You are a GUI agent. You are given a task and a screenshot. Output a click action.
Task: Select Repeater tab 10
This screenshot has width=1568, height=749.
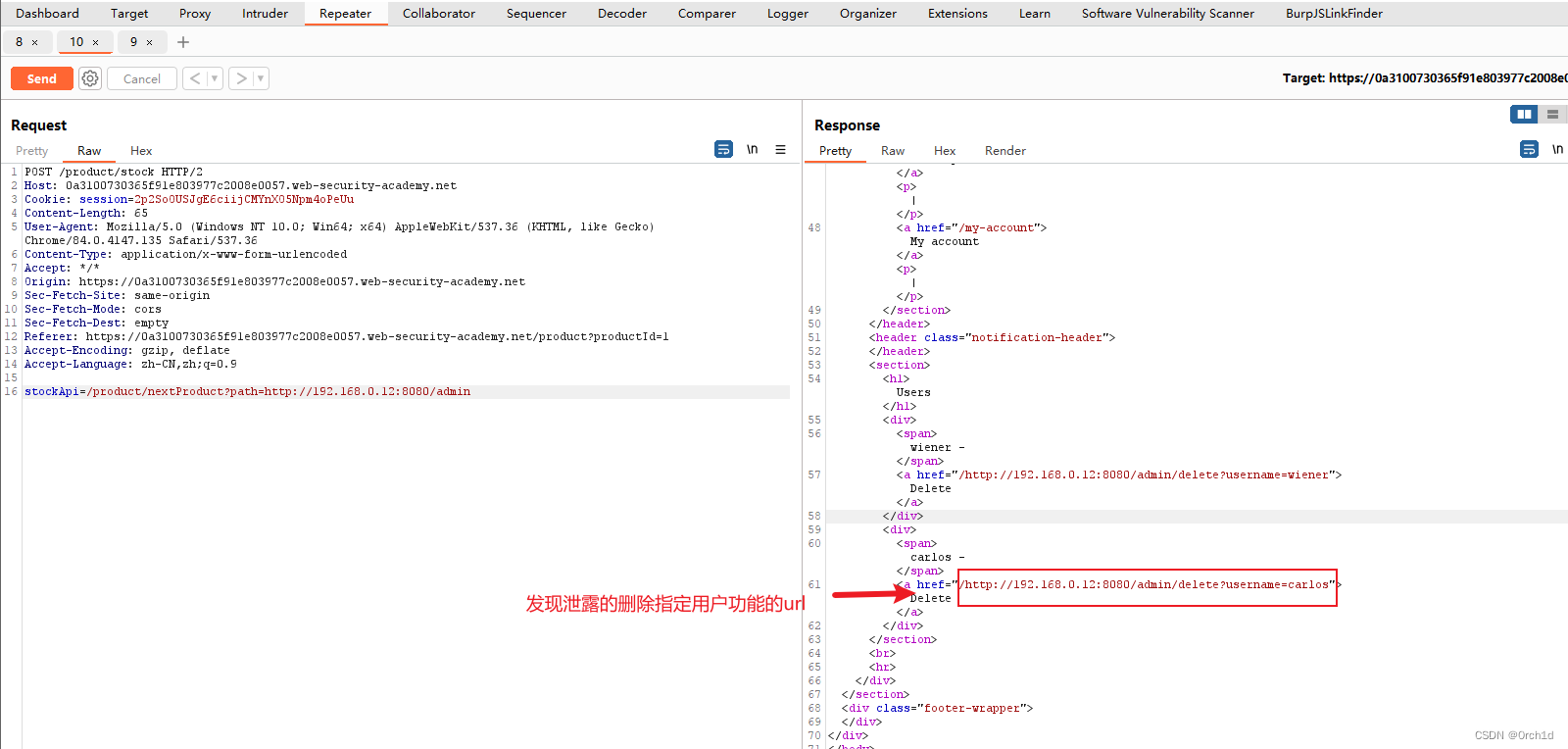[x=76, y=42]
